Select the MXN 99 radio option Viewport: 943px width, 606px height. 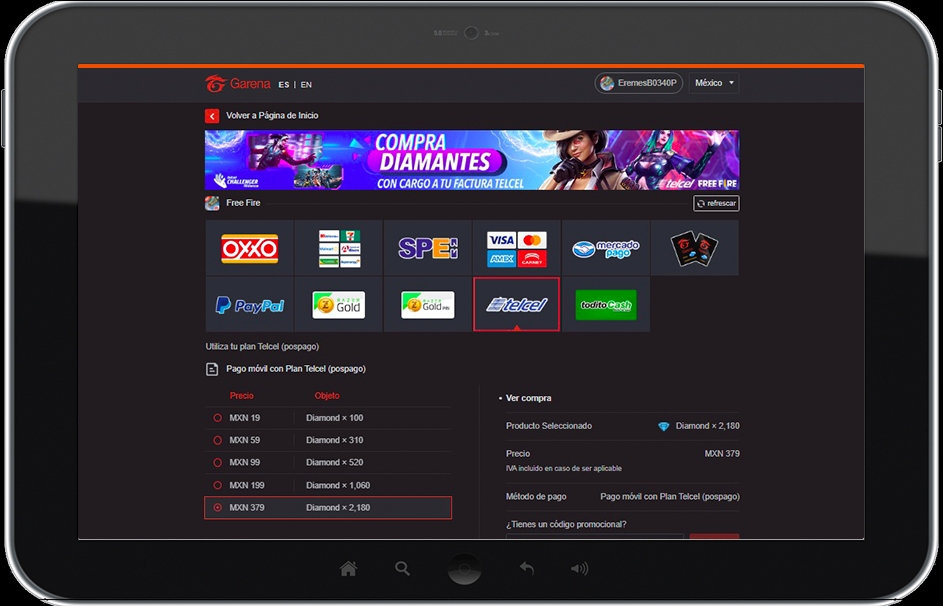point(218,462)
